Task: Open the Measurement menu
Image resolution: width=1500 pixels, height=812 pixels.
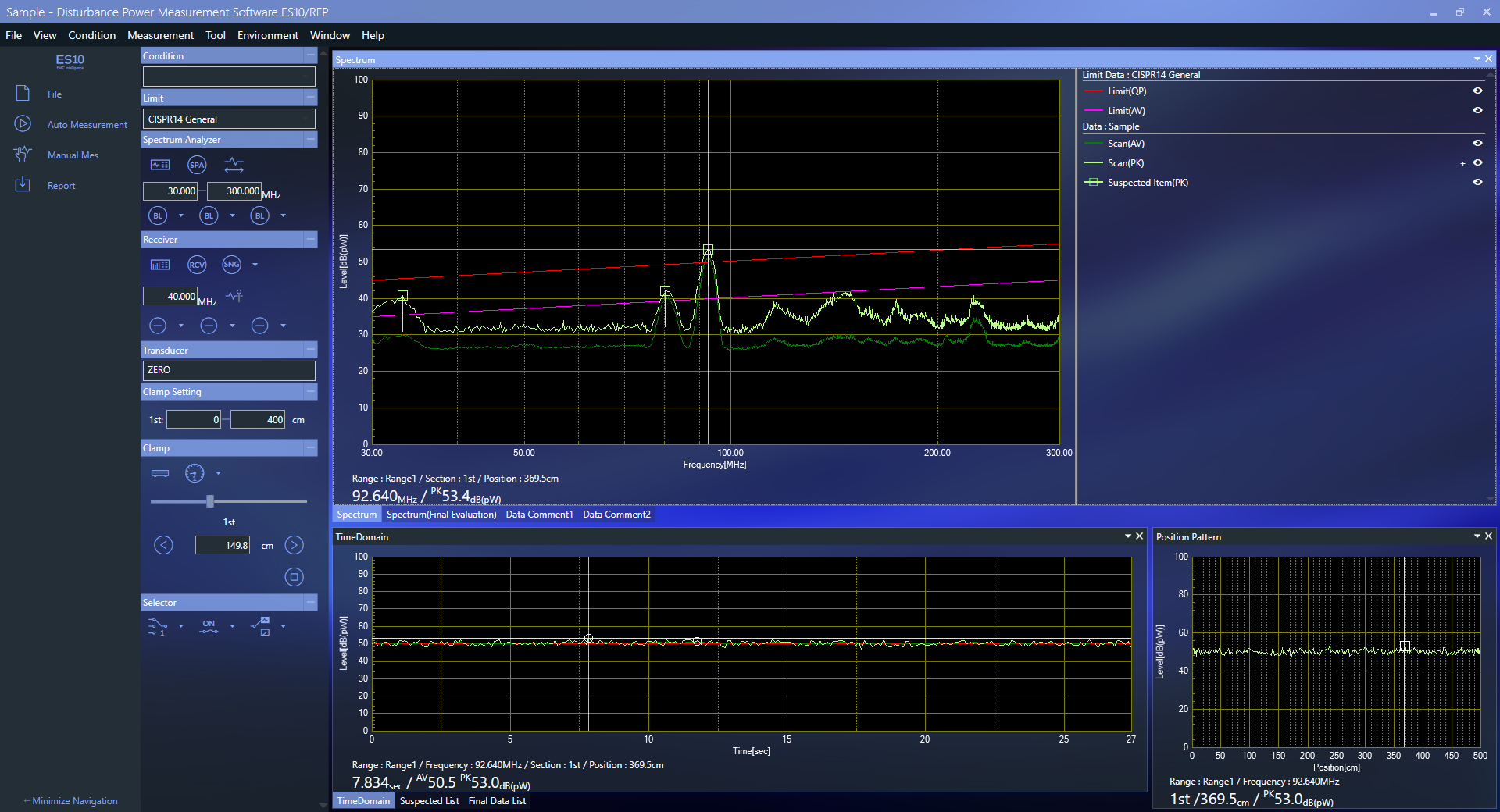Action: pyautogui.click(x=160, y=35)
